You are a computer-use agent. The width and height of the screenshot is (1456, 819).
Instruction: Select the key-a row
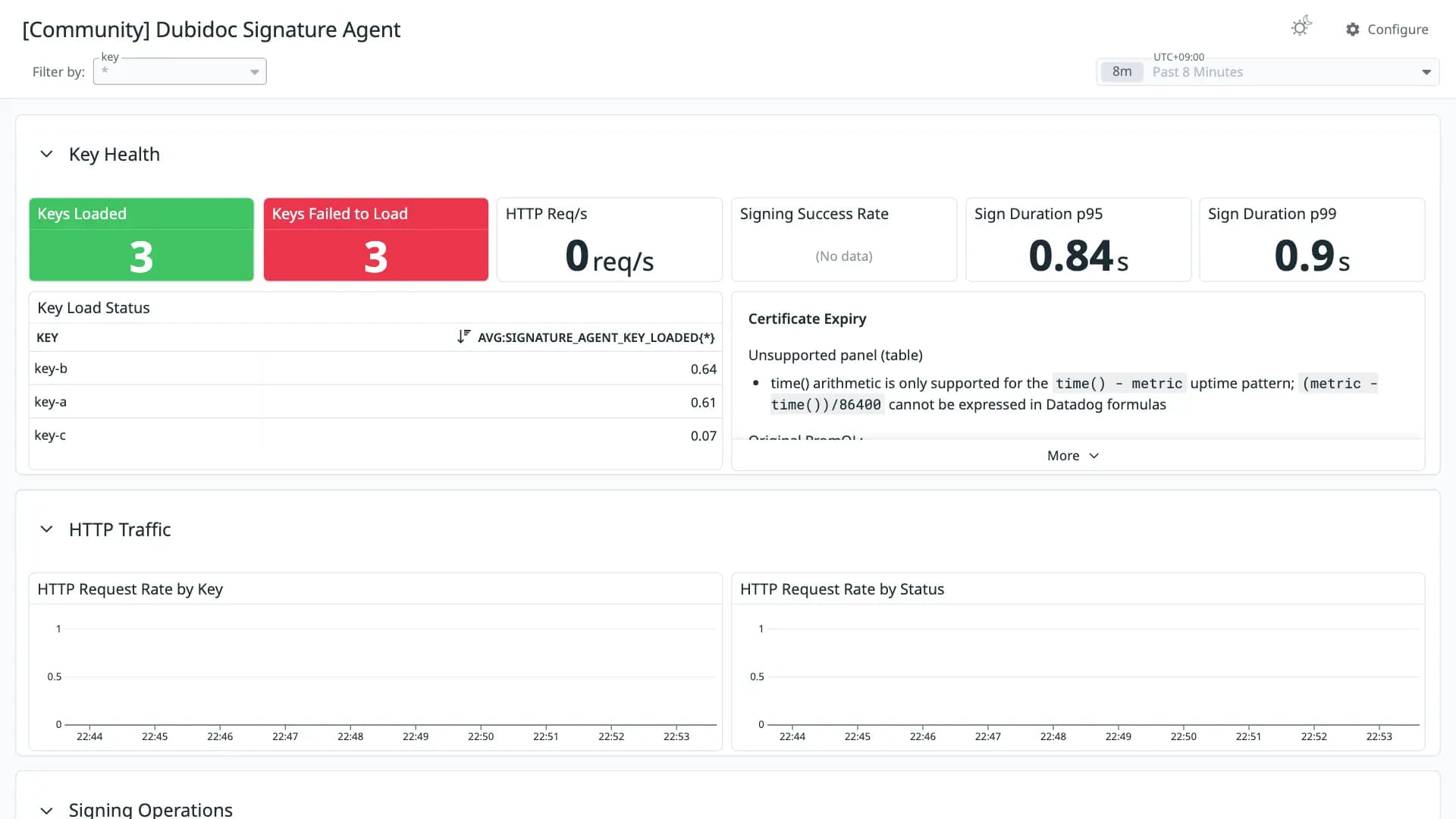pyautogui.click(x=375, y=402)
